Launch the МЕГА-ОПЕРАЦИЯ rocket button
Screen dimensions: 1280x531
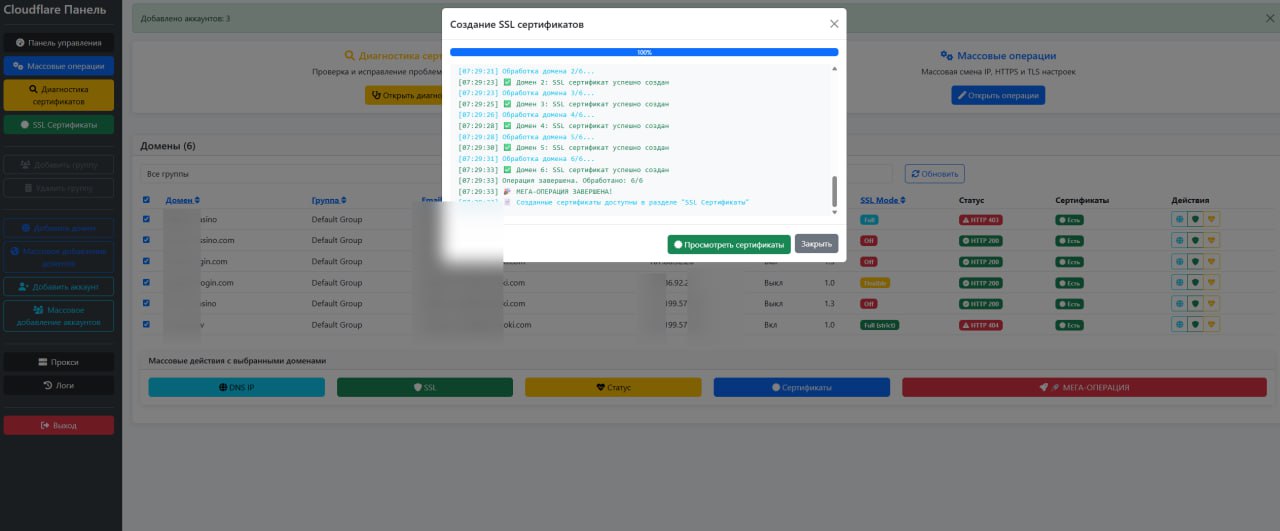click(1084, 387)
